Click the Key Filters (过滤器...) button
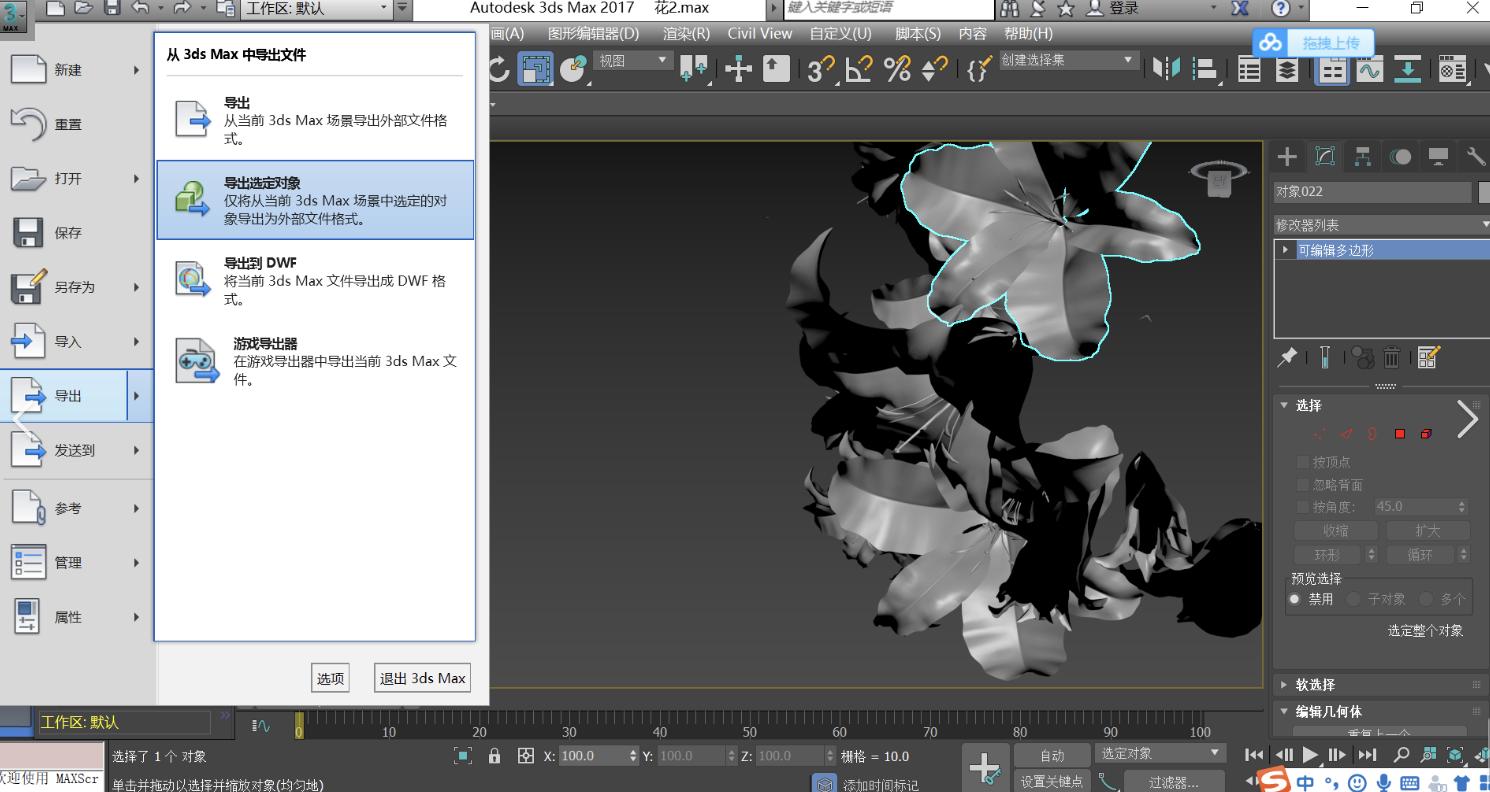This screenshot has height=792, width=1490. coord(1173,782)
